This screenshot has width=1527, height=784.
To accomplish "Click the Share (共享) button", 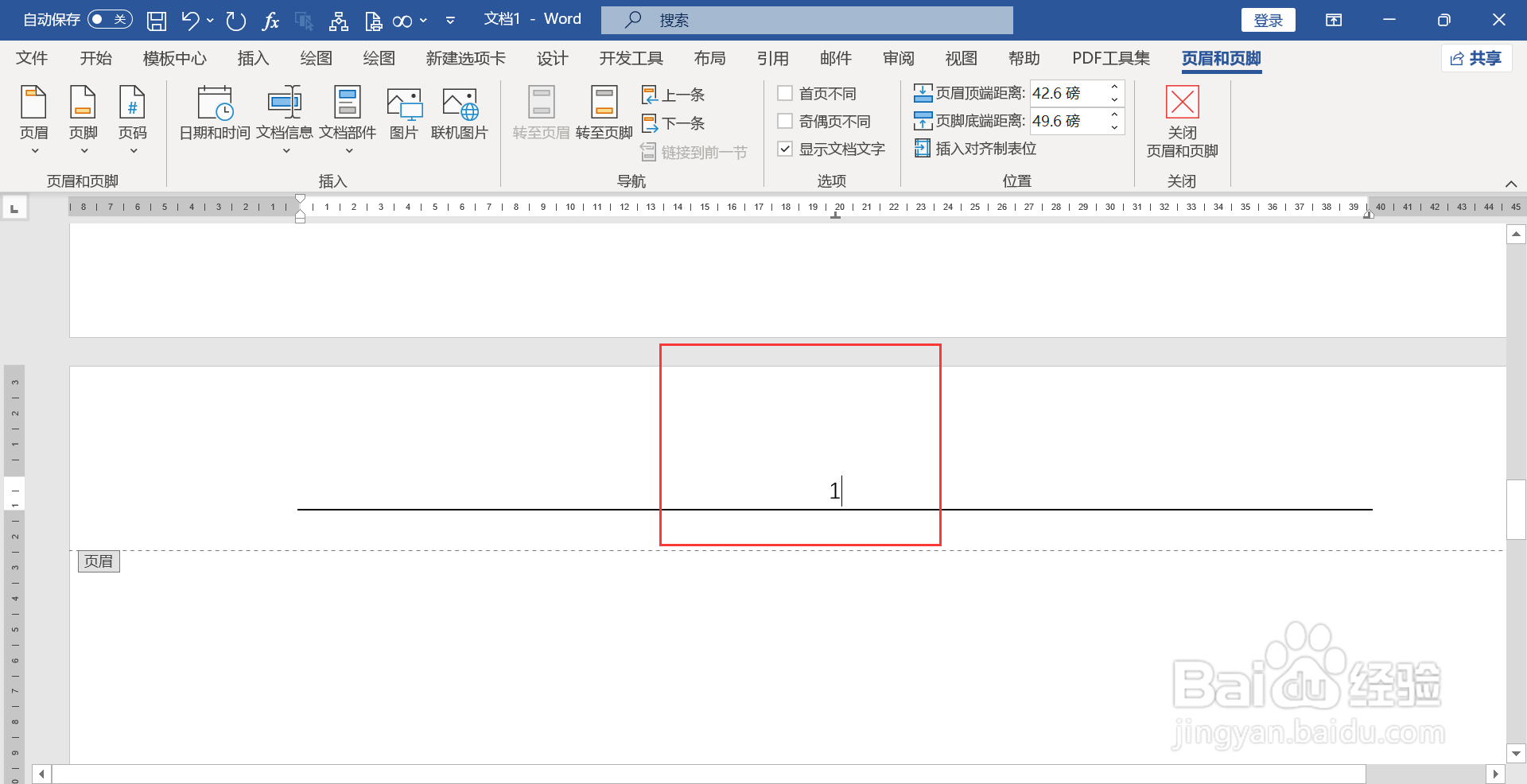I will point(1476,58).
